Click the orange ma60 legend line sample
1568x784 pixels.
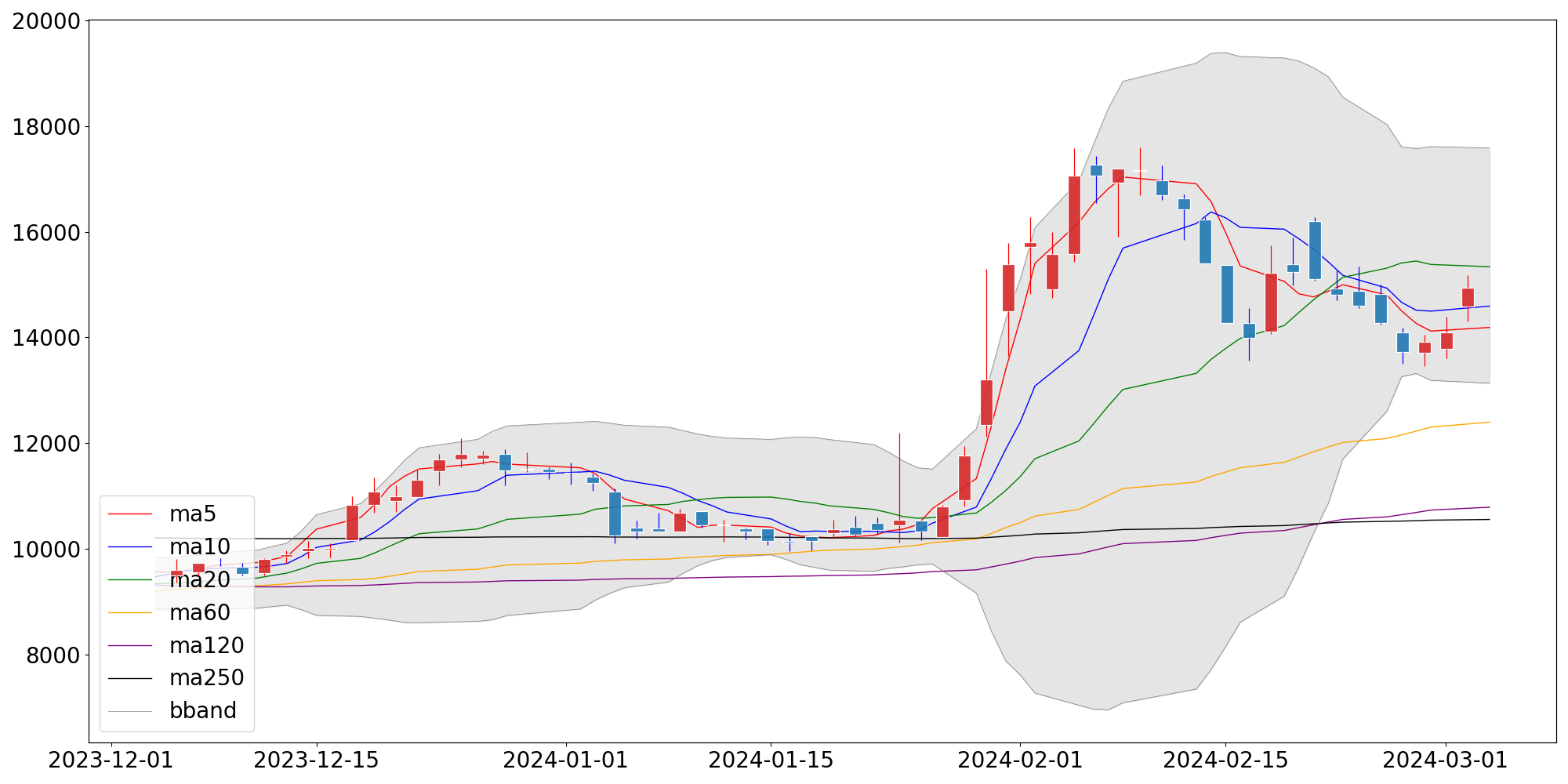(130, 613)
